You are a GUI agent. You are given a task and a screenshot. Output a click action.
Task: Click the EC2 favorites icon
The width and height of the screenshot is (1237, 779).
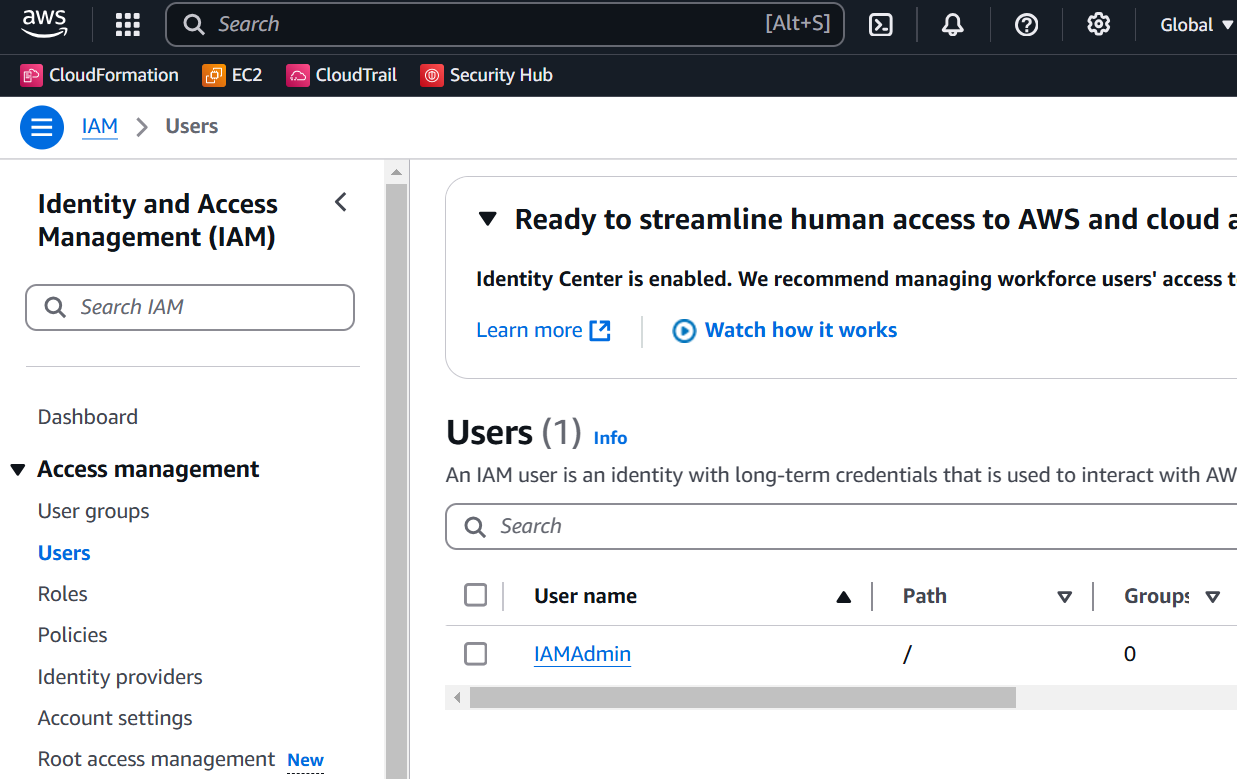coord(214,75)
